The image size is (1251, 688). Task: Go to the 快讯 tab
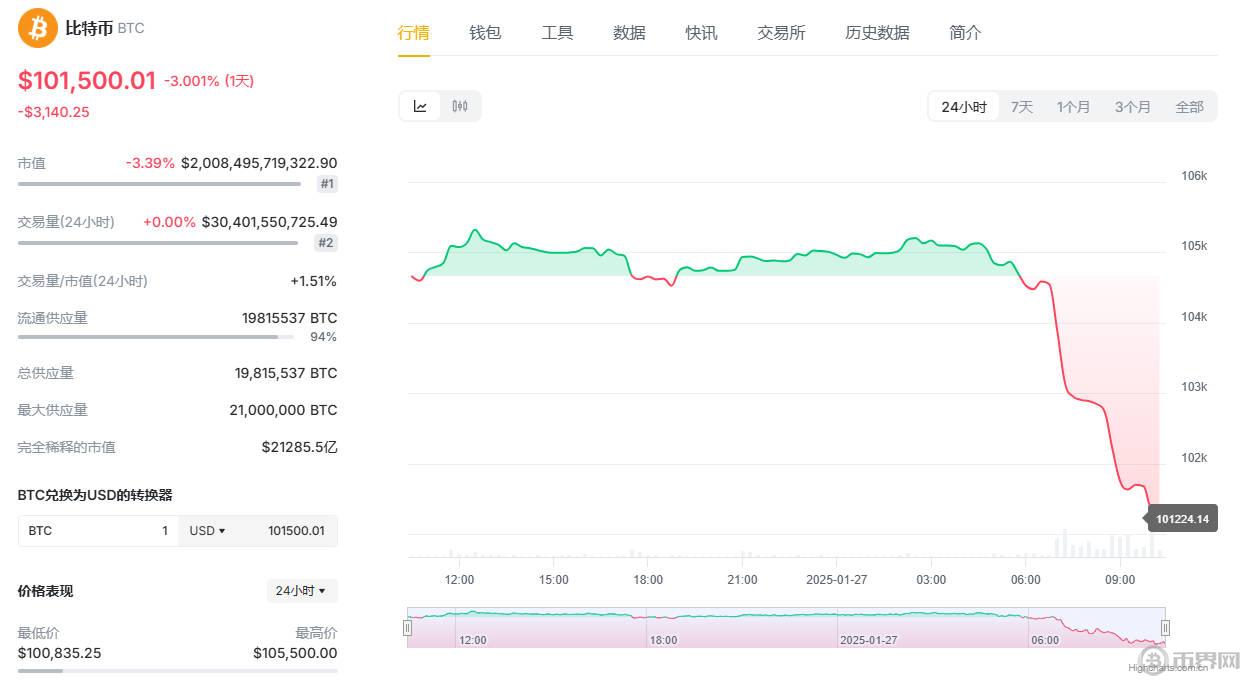point(701,33)
